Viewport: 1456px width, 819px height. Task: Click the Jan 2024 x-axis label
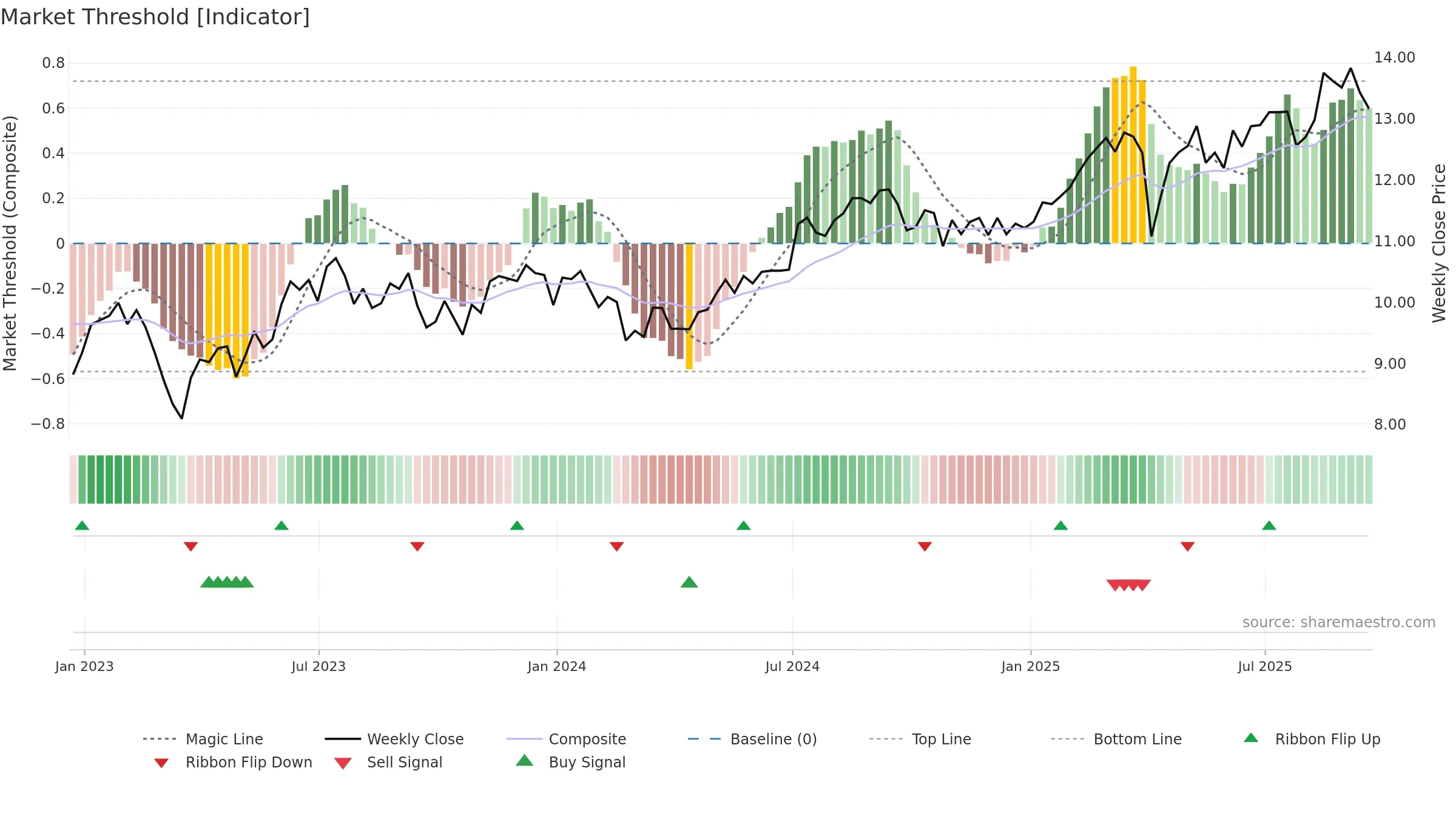[557, 667]
